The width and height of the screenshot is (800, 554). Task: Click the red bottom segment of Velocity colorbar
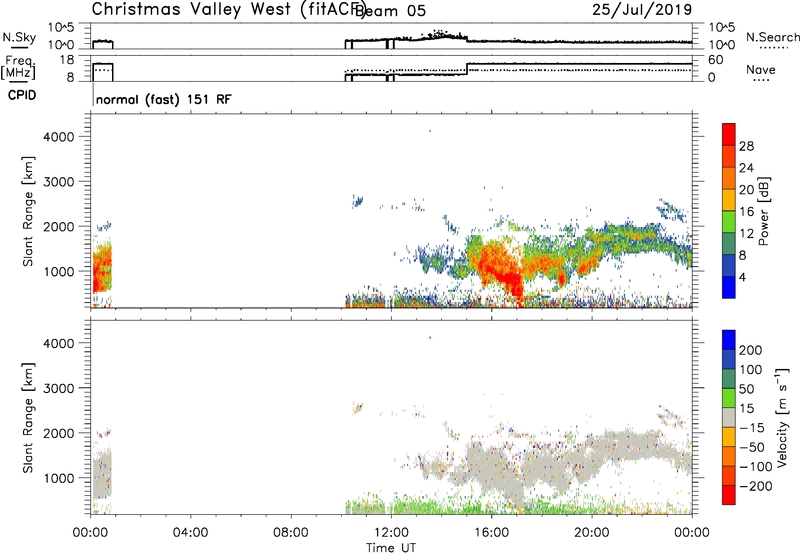tap(729, 495)
